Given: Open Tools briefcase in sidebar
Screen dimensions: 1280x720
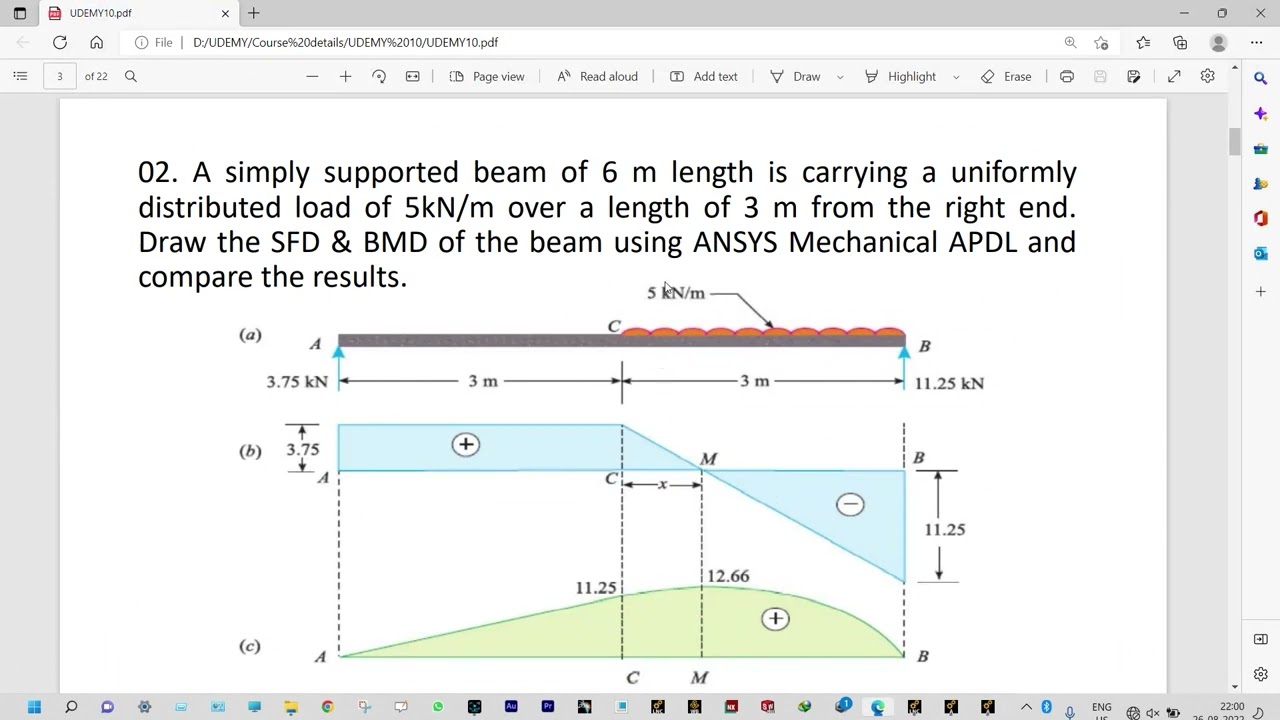Looking at the screenshot, I should tap(1260, 149).
